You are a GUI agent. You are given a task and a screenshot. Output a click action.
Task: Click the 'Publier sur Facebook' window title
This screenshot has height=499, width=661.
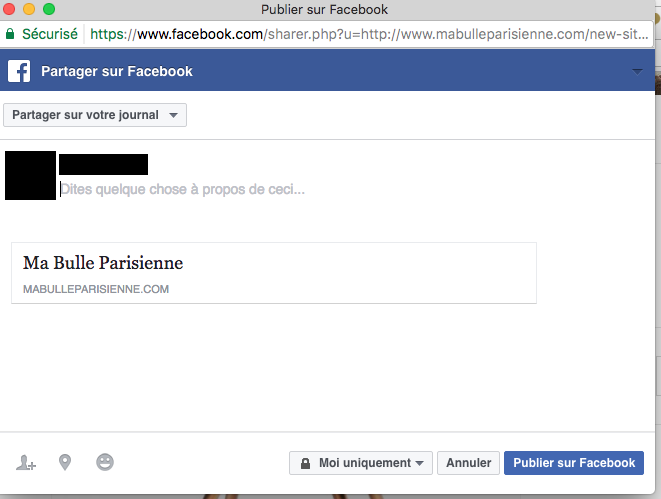tap(324, 9)
